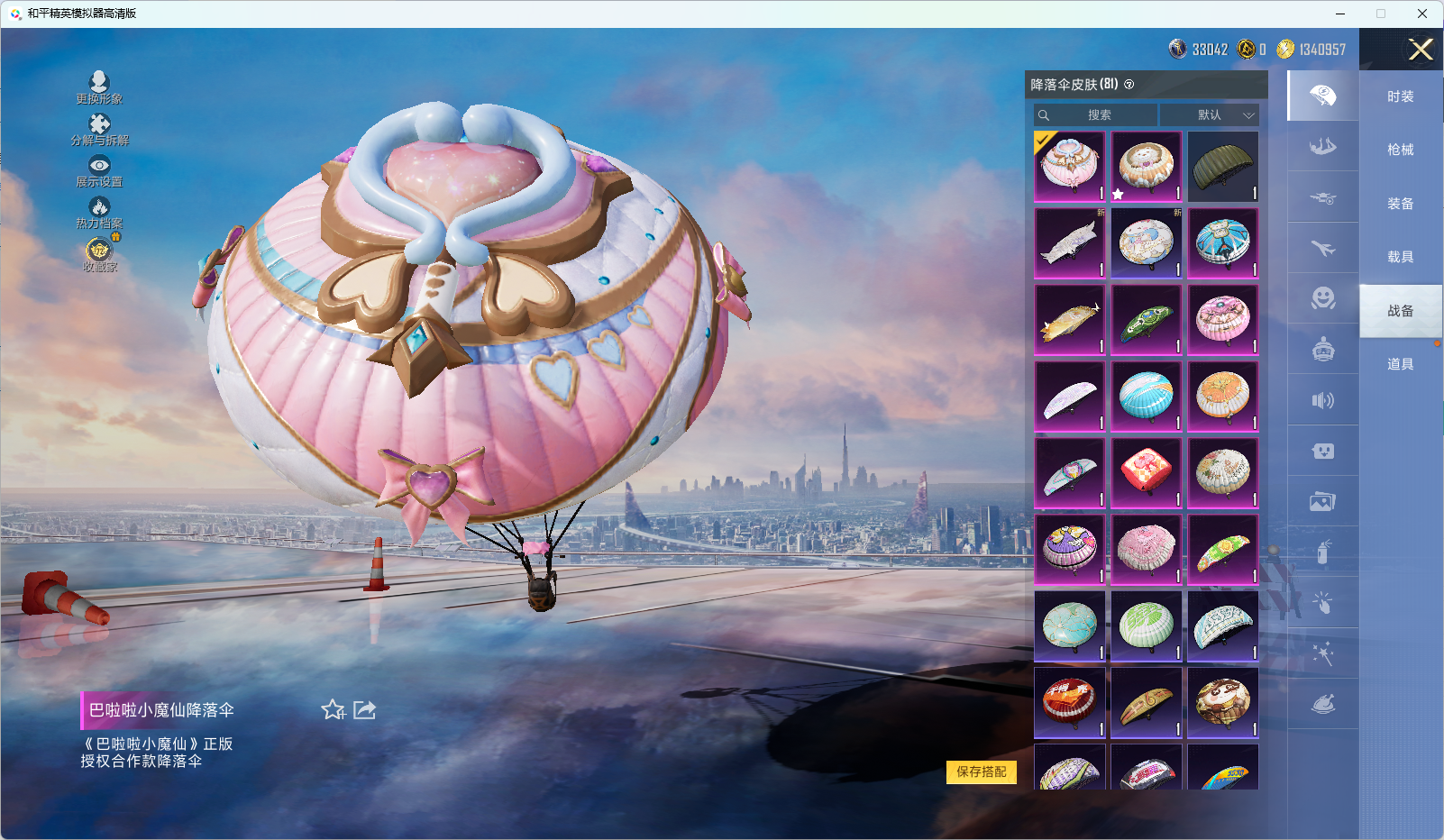Click the 搜索 search field
The height and width of the screenshot is (840, 1444).
(x=1098, y=115)
